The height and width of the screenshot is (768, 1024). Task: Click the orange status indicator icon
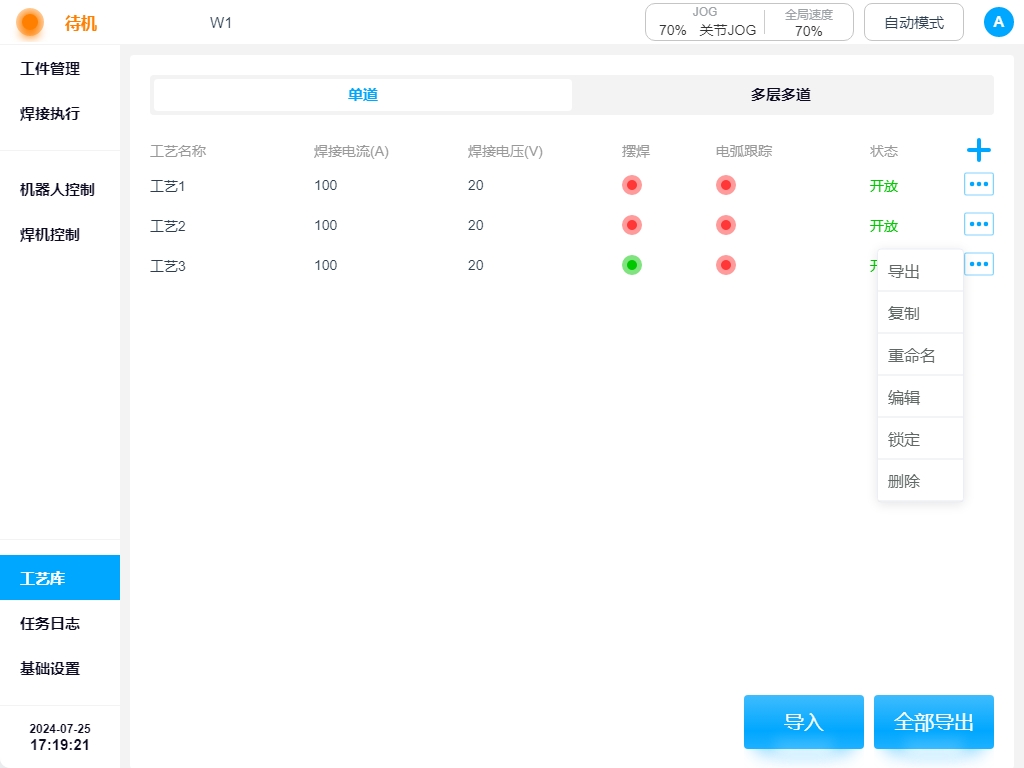30,22
